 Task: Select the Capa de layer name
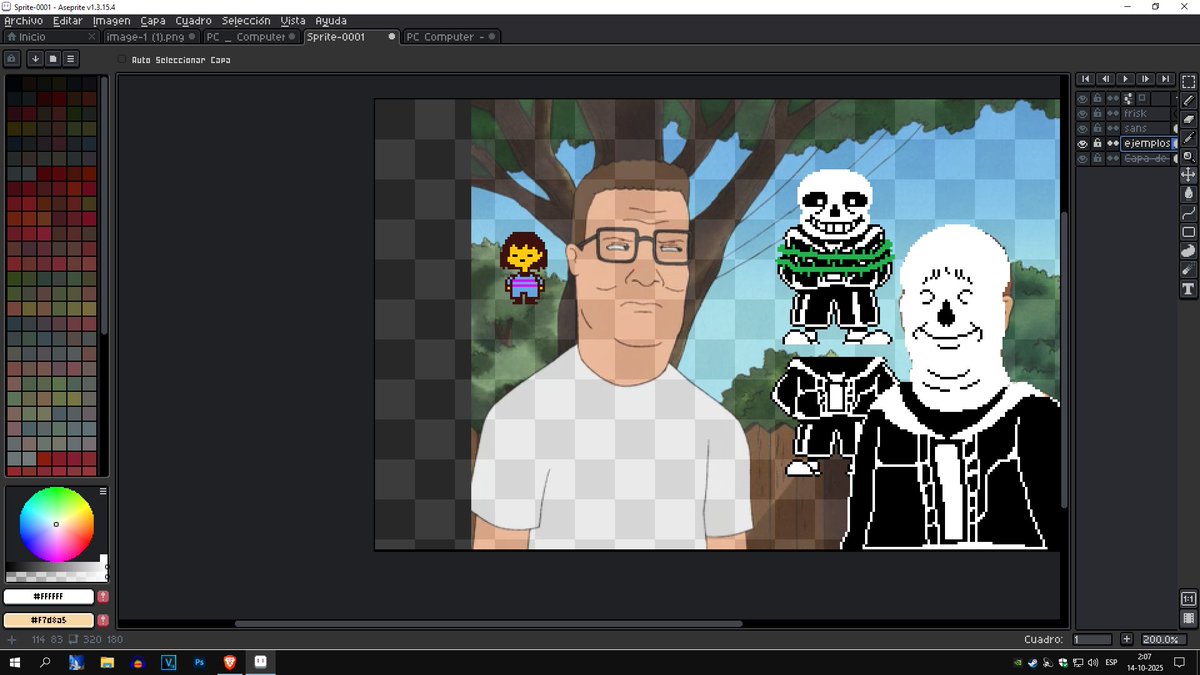tap(1147, 159)
